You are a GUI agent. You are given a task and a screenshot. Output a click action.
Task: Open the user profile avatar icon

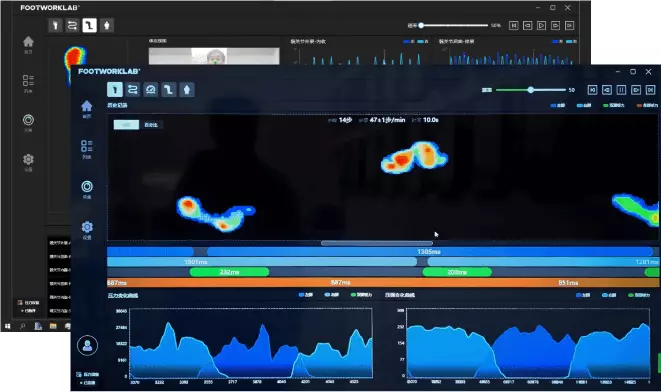click(x=87, y=346)
